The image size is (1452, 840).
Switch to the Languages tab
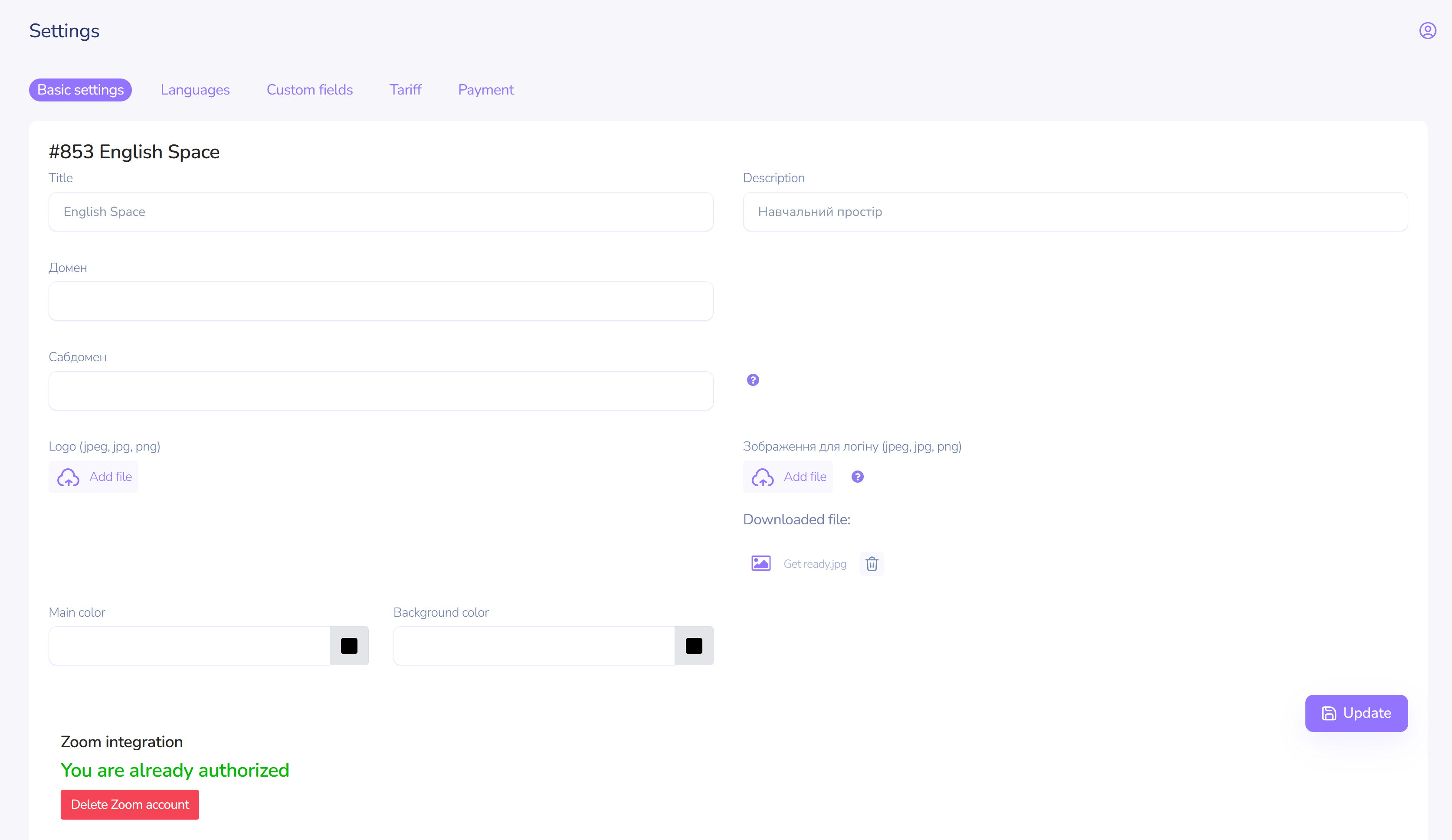(195, 90)
